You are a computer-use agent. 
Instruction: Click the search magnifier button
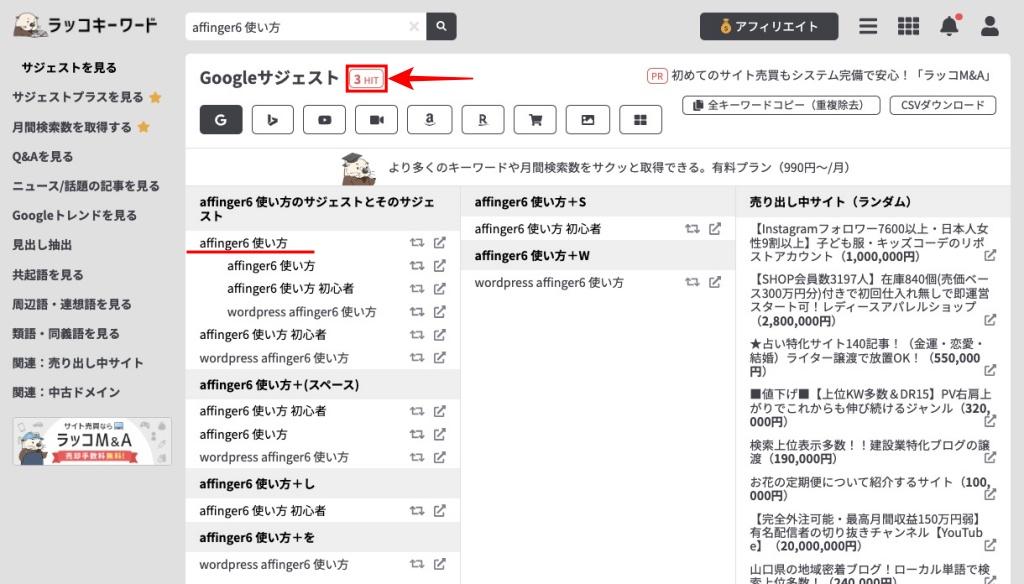[x=441, y=27]
